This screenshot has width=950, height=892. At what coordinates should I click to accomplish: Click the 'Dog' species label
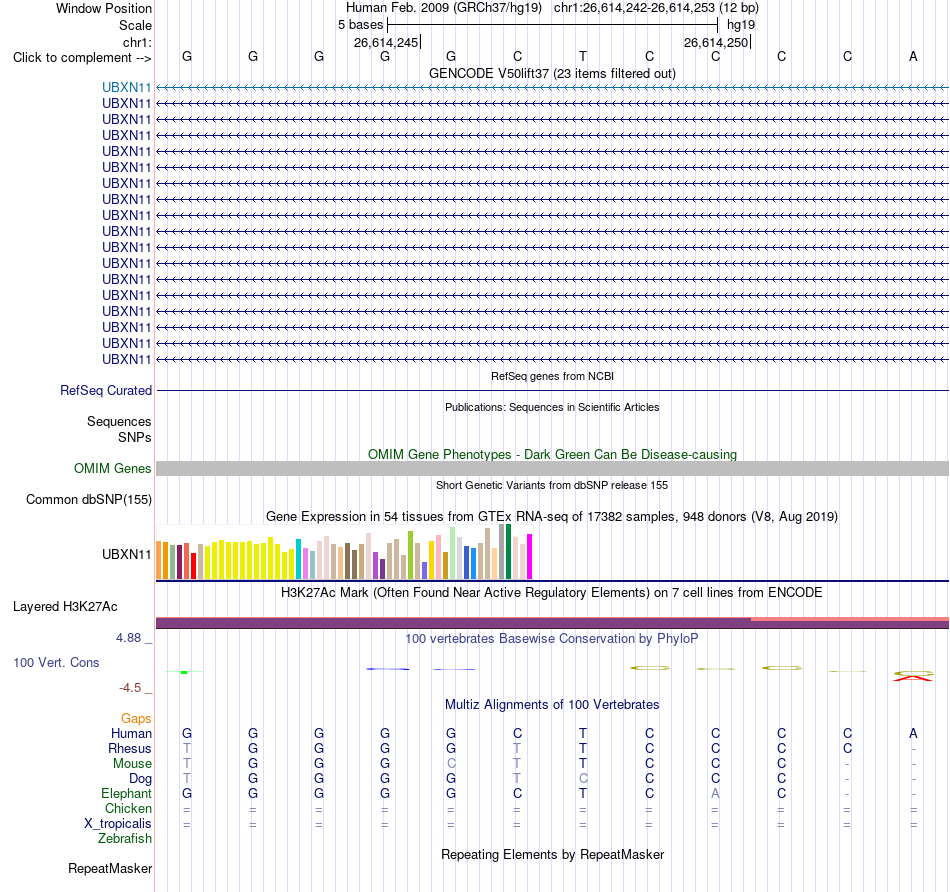(140, 779)
